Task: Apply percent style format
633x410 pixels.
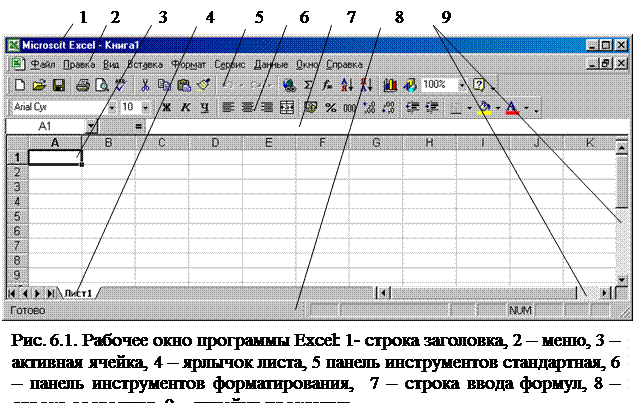Action: pyautogui.click(x=331, y=107)
